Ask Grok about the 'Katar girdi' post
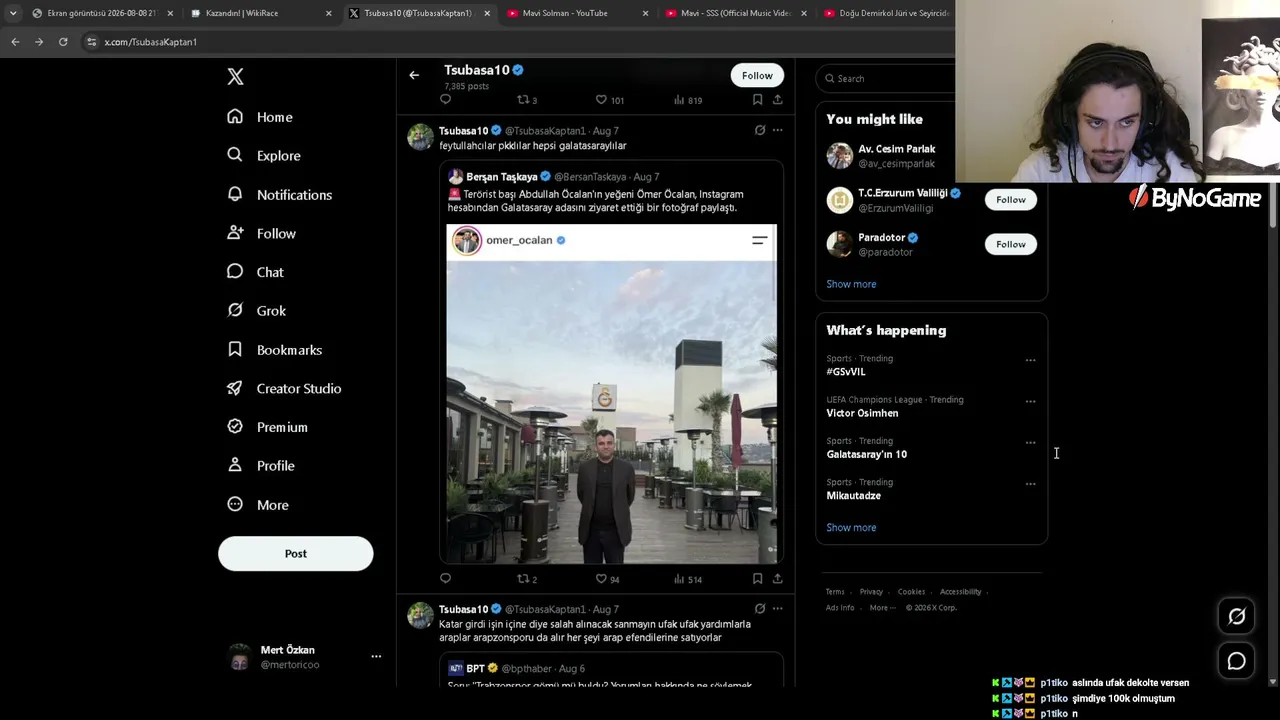Screen dimensions: 1280x720 click(760, 608)
